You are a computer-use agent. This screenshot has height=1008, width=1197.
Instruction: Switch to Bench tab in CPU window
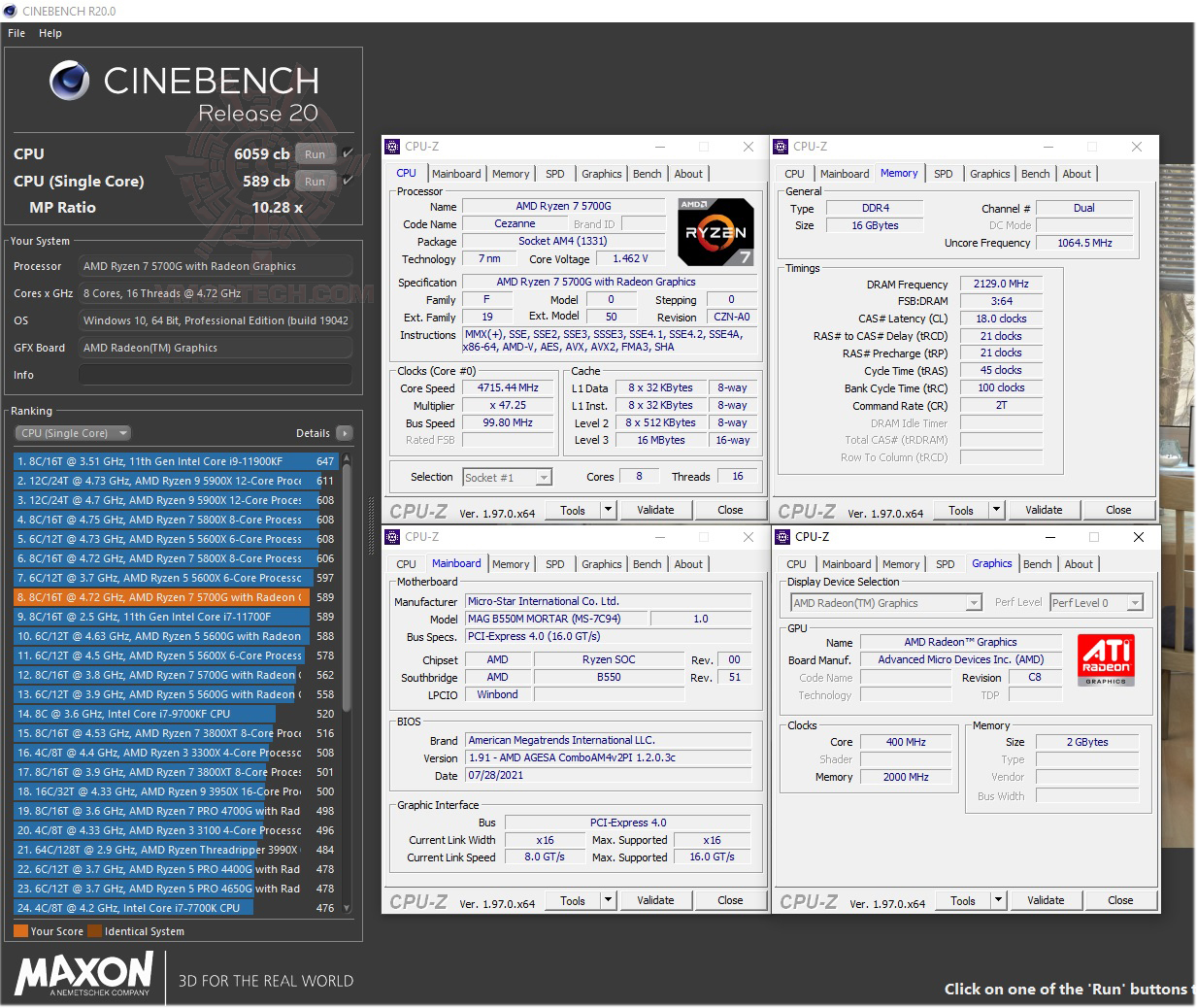(648, 174)
